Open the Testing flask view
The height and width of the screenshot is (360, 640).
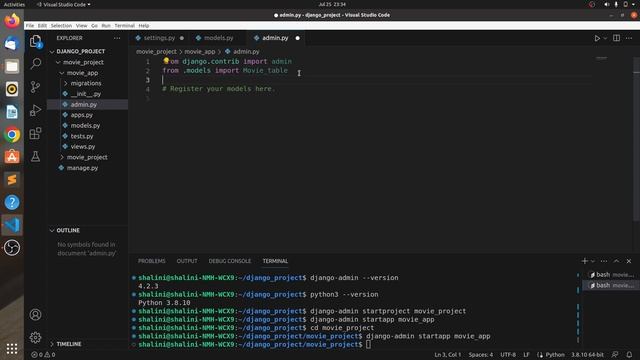tap(36, 156)
